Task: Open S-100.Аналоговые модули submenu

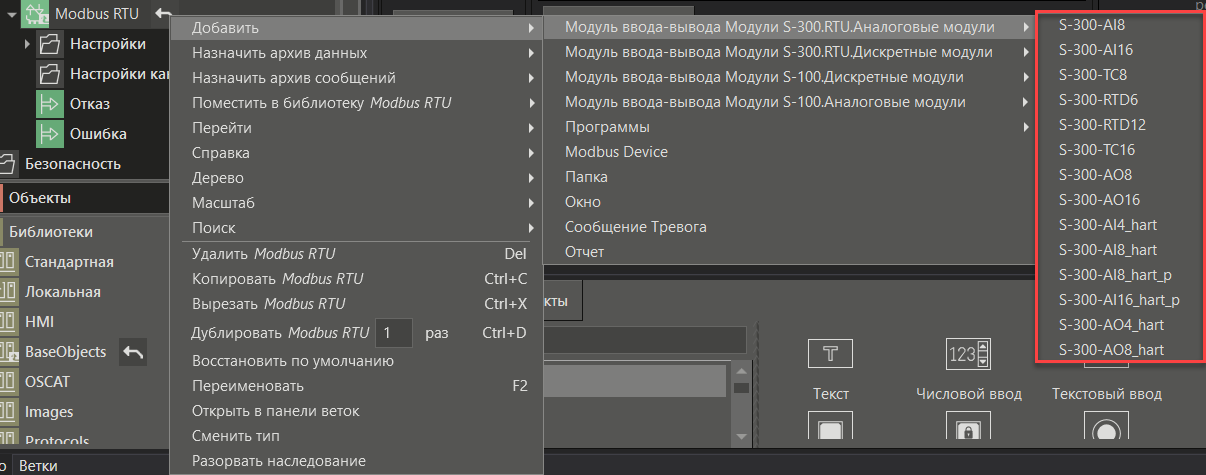Action: pyautogui.click(x=791, y=102)
